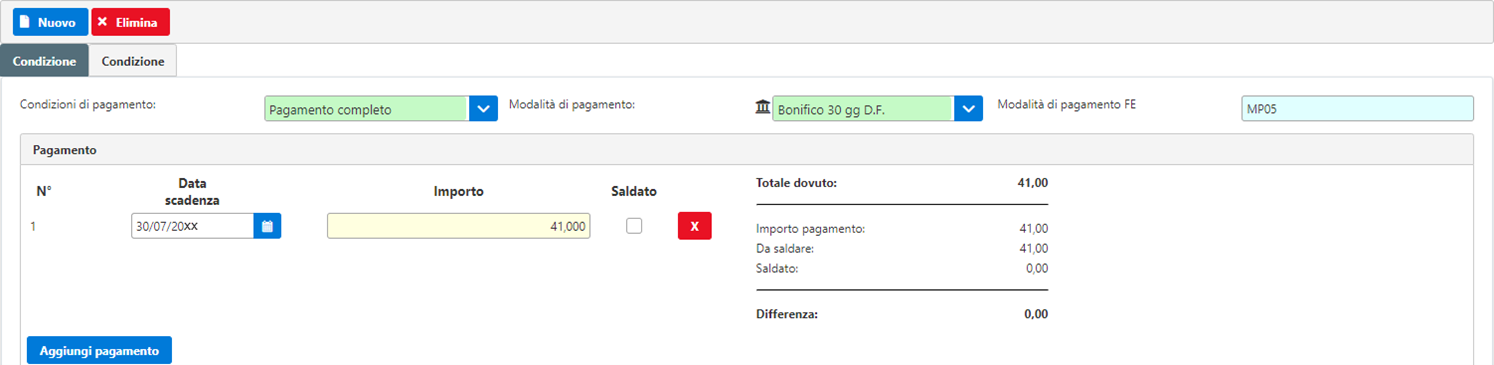Image resolution: width=1494 pixels, height=365 pixels.
Task: Click the Differenza value 0,00
Action: pyautogui.click(x=1036, y=314)
